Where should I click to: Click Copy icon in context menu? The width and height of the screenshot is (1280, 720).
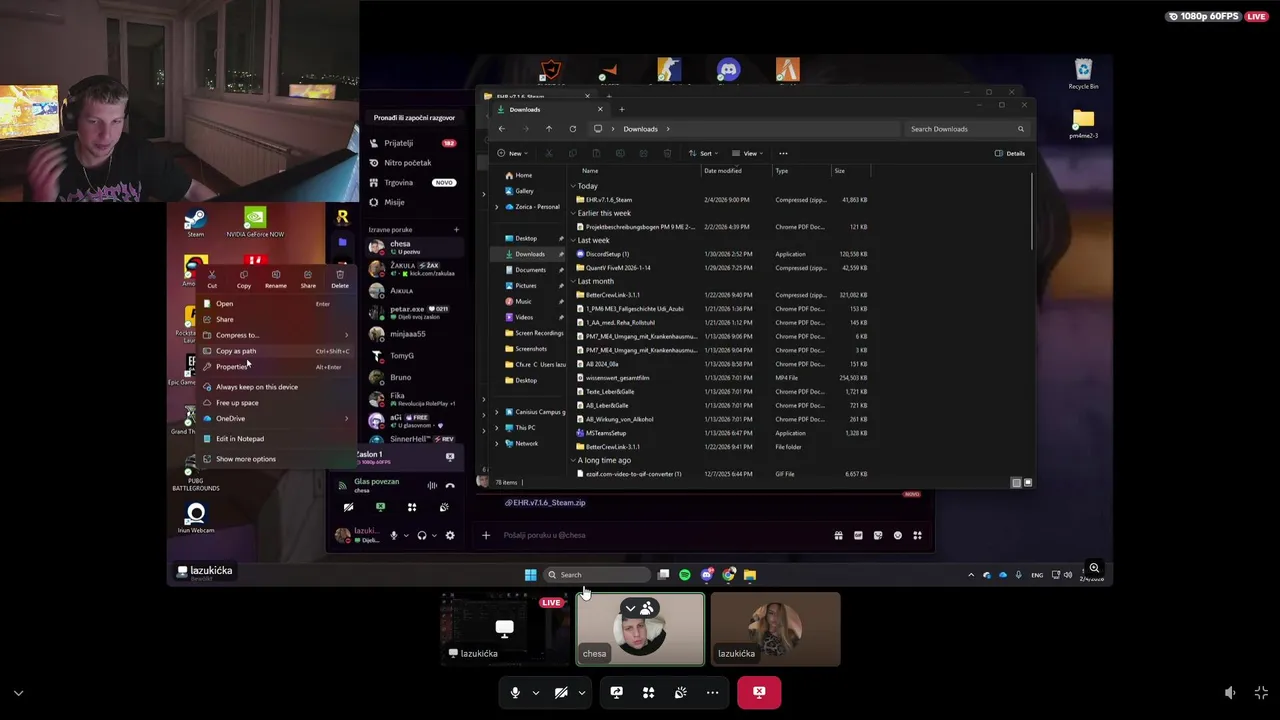point(244,279)
